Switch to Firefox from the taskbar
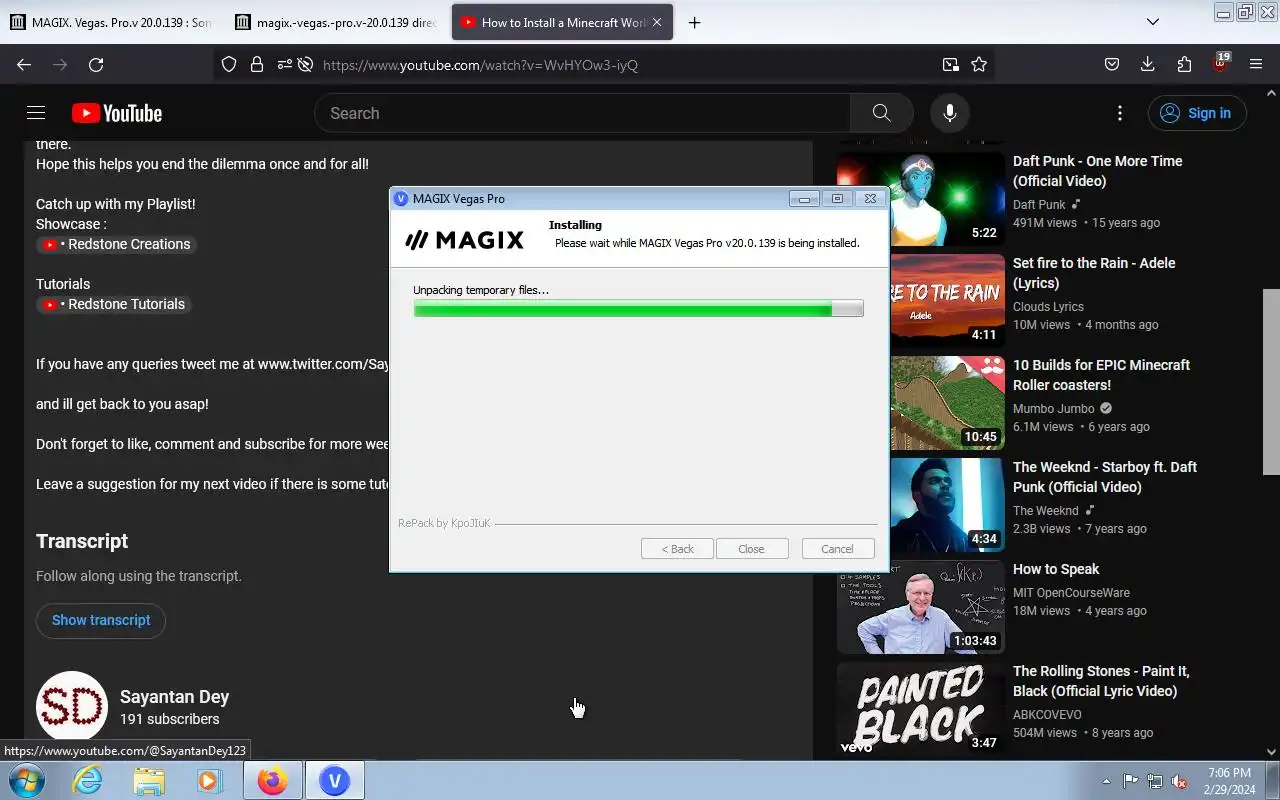The width and height of the screenshot is (1280, 800). pos(272,780)
